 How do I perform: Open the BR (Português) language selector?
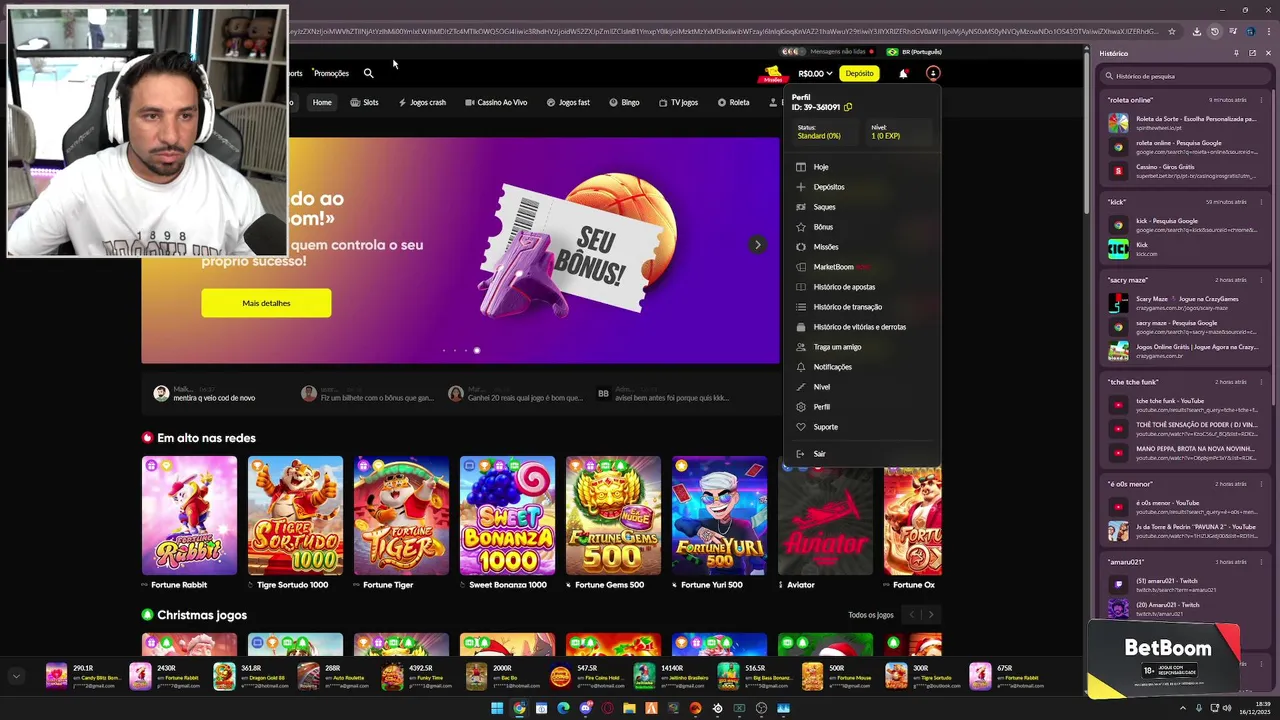pyautogui.click(x=914, y=52)
